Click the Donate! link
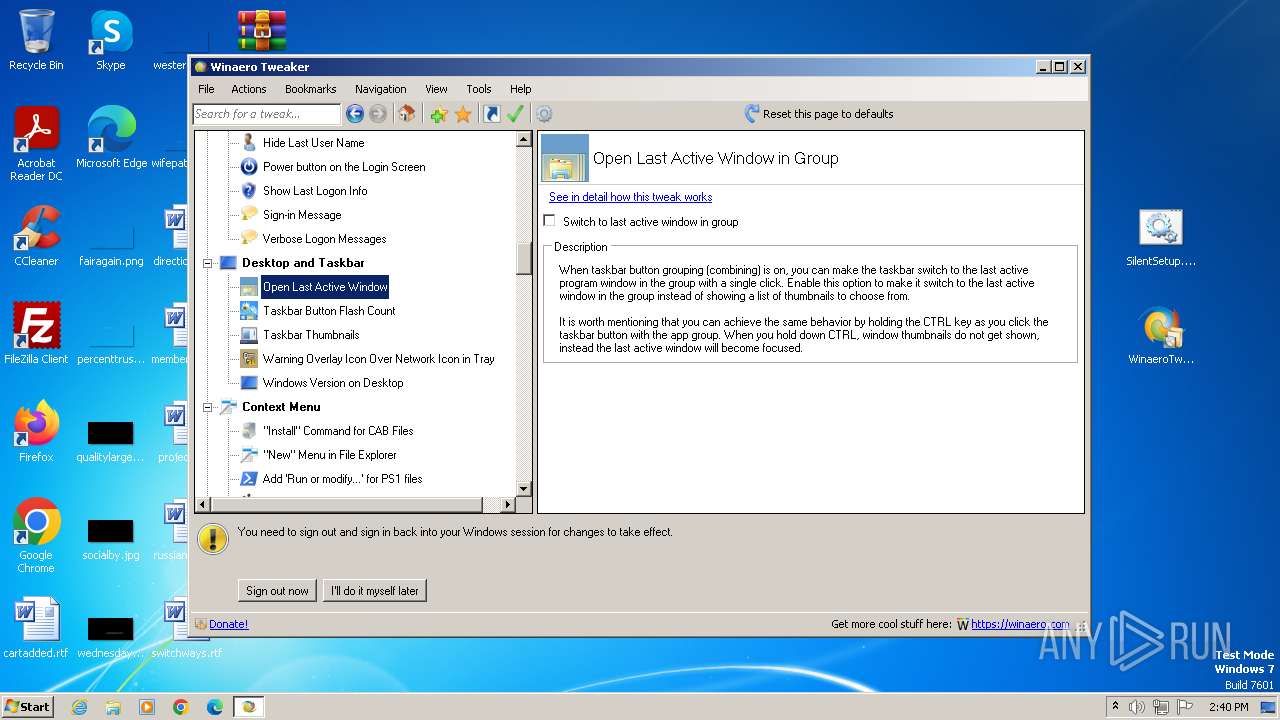1280x720 pixels. 228,624
